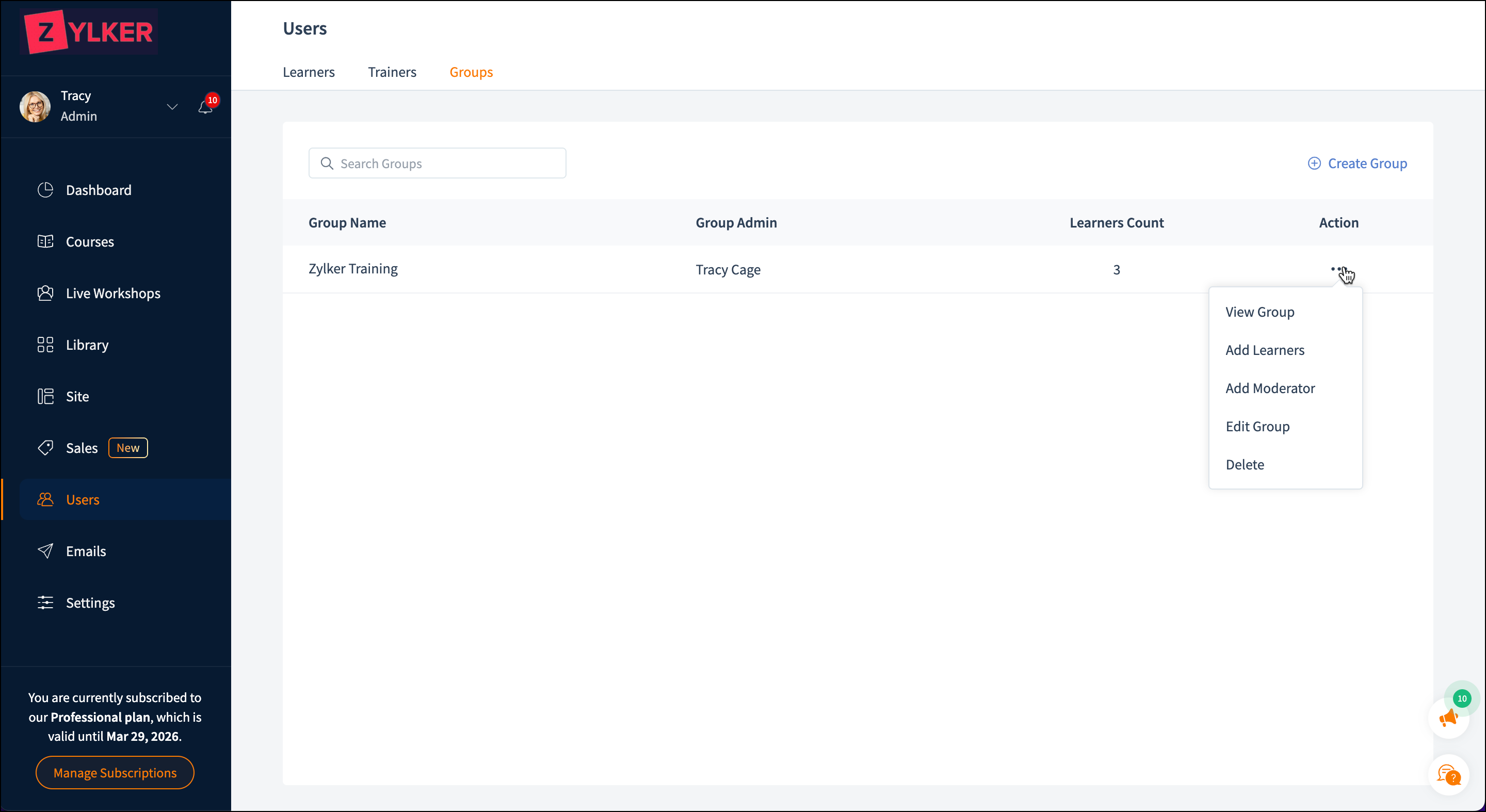Open the Settings sliders icon
Viewport: 1486px width, 812px height.
click(45, 602)
